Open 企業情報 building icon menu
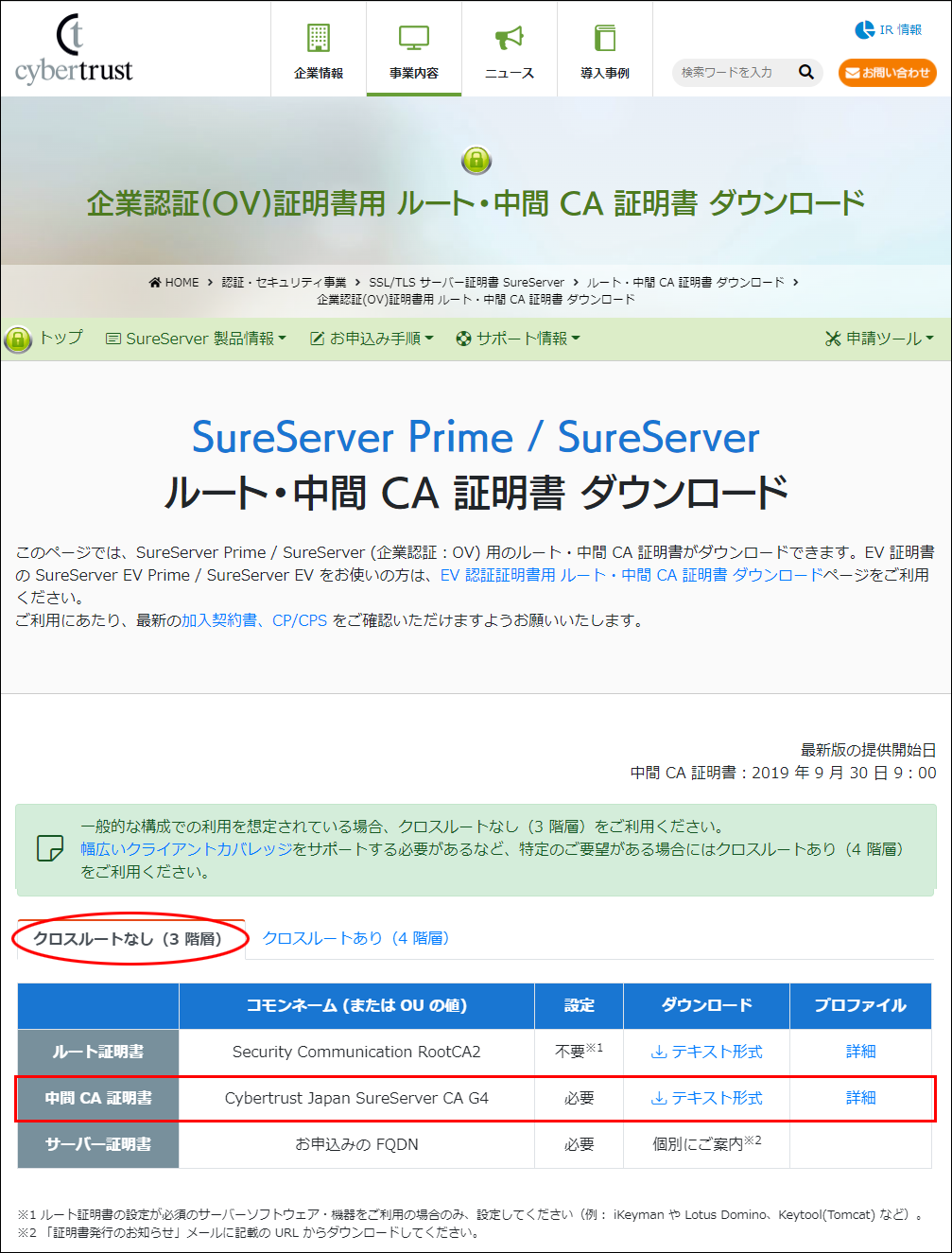This screenshot has height=1253, width=952. pyautogui.click(x=319, y=50)
